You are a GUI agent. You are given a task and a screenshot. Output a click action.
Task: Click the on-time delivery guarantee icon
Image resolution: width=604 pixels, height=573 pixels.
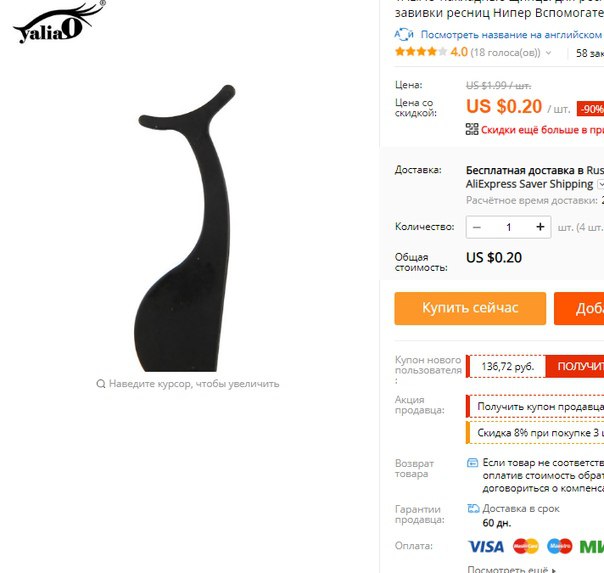(x=473, y=509)
